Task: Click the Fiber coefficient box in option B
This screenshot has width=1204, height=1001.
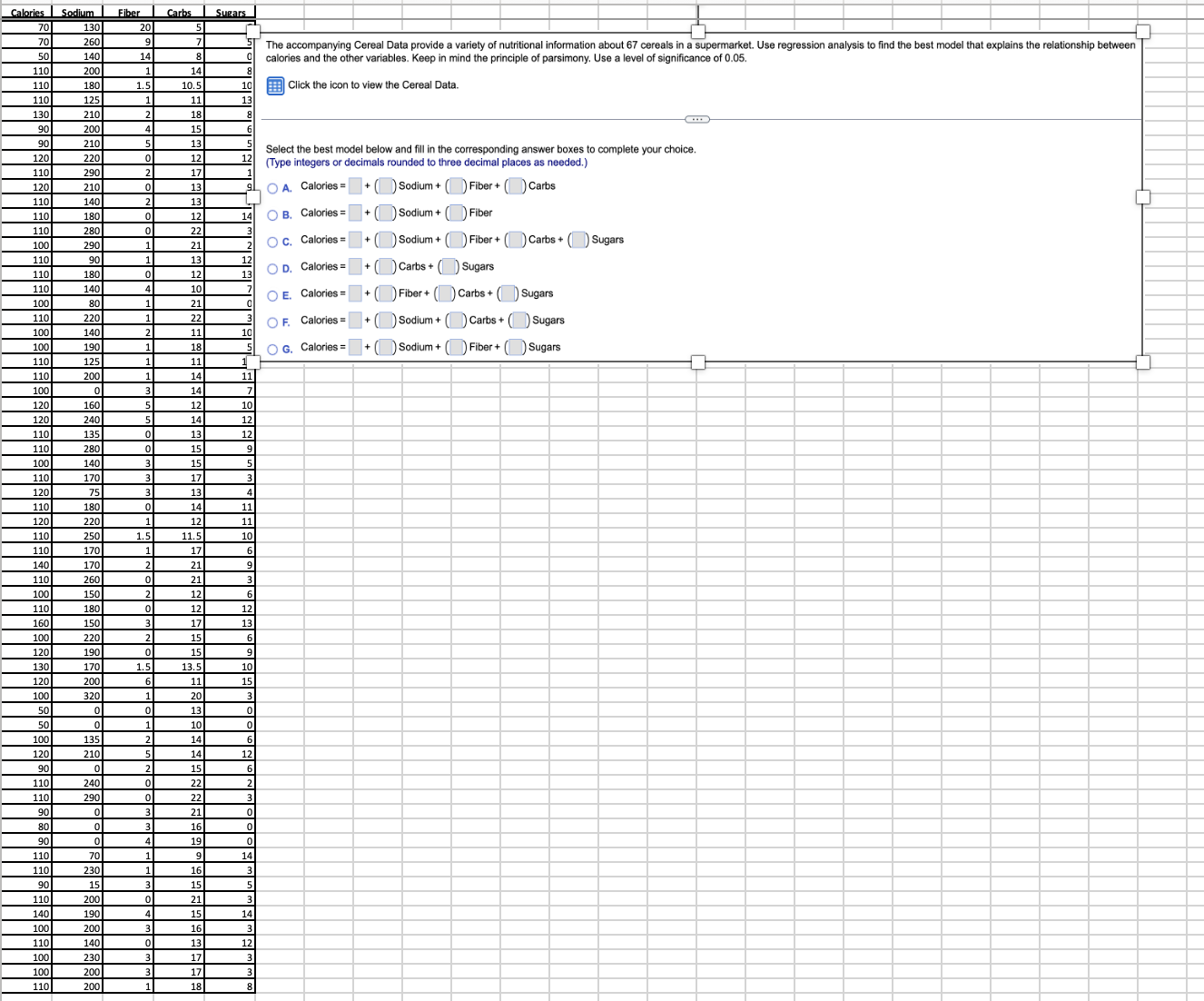Action: pyautogui.click(x=457, y=213)
